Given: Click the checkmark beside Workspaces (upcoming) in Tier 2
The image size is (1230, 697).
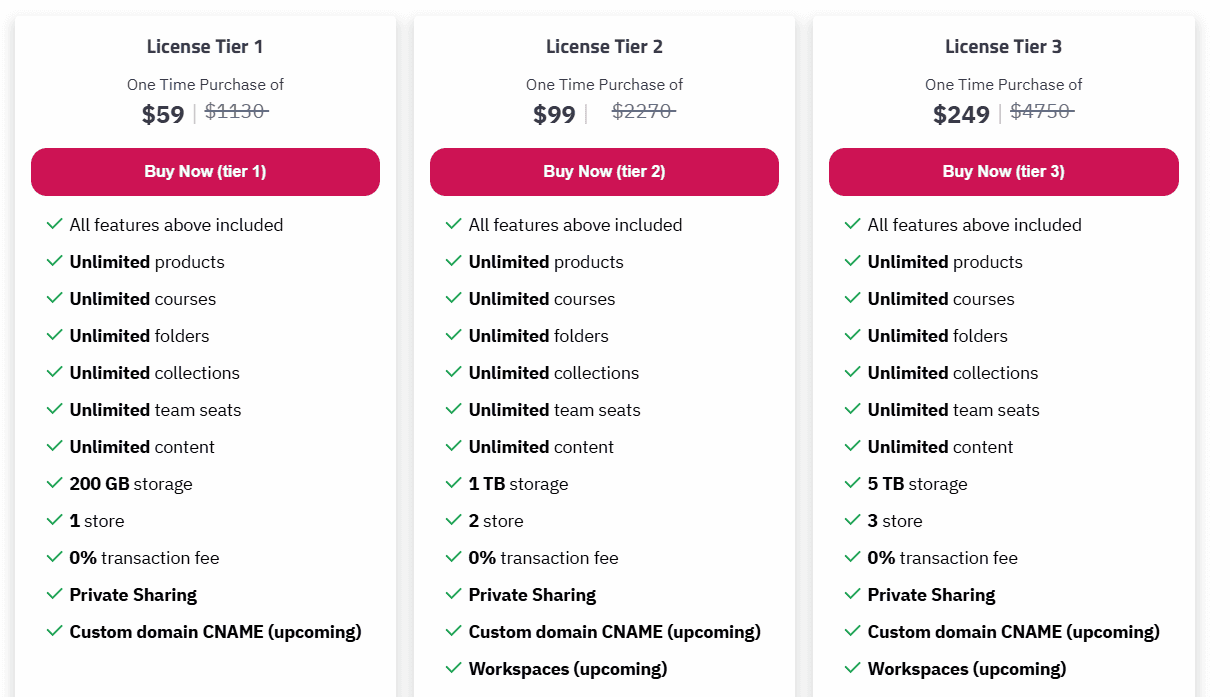Looking at the screenshot, I should pos(454,668).
